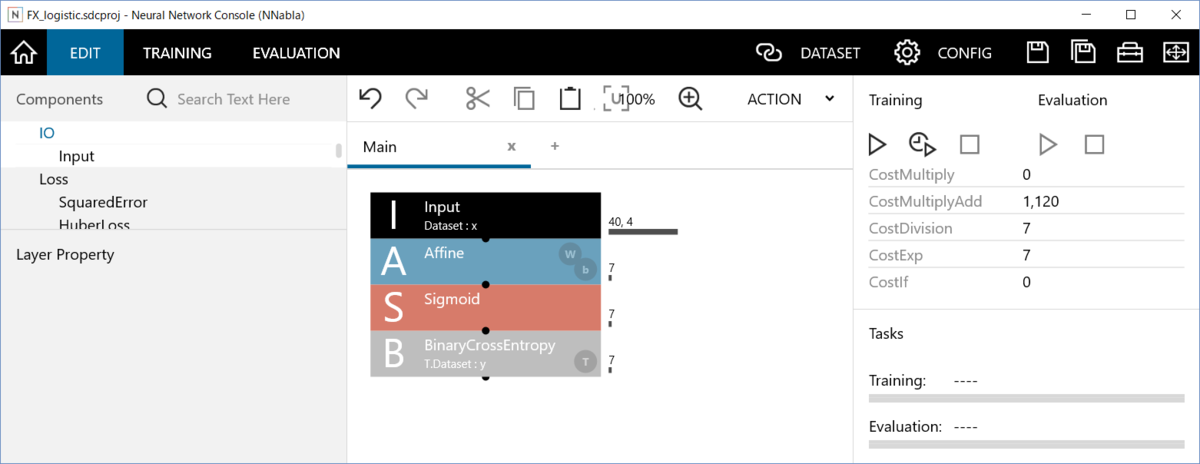This screenshot has width=1200, height=464.
Task: Close the Main tab with x
Action: point(511,146)
